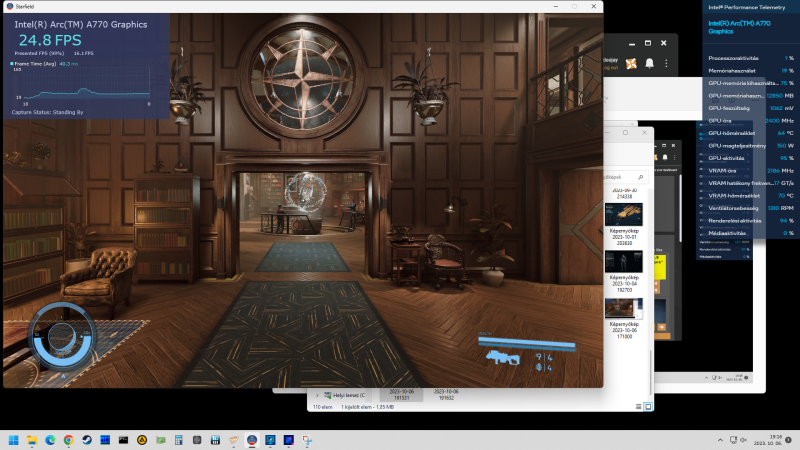Show hidden system tray icons

(x=720, y=440)
